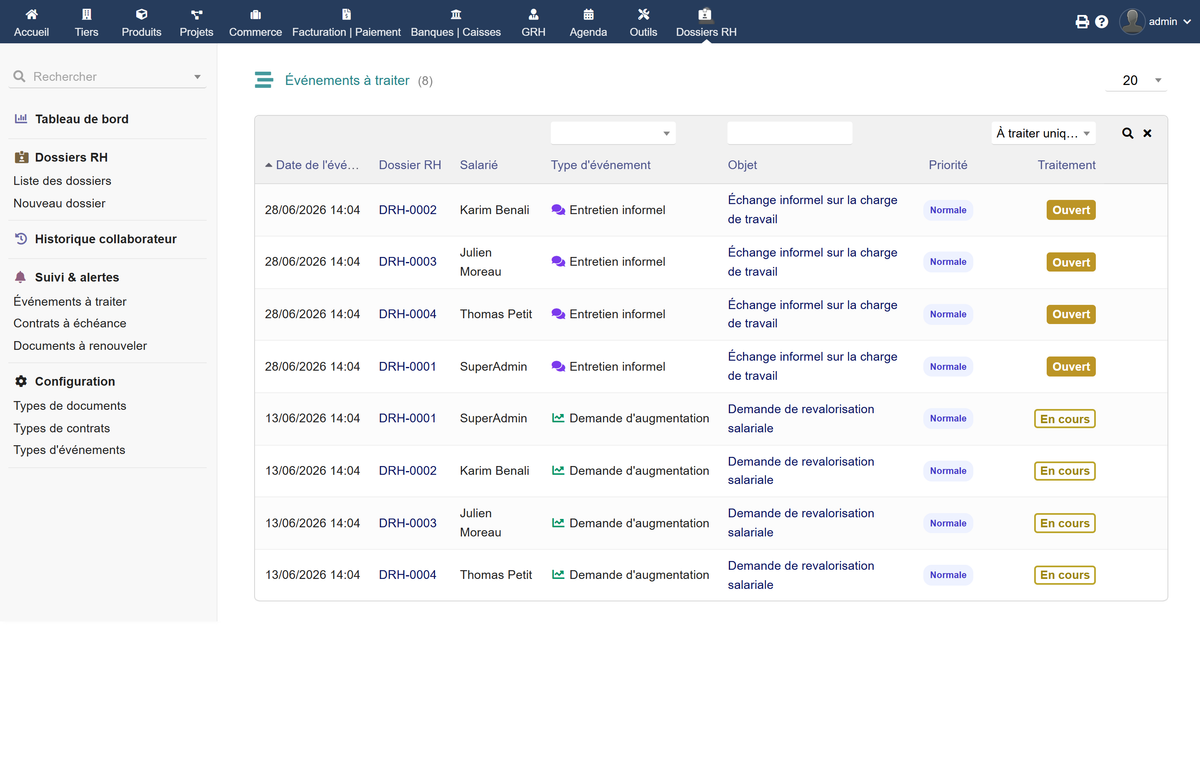Open DRH-0004 link in Thomas Petit's 13/06 row
Viewport: 1200px width, 783px height.
(x=408, y=575)
